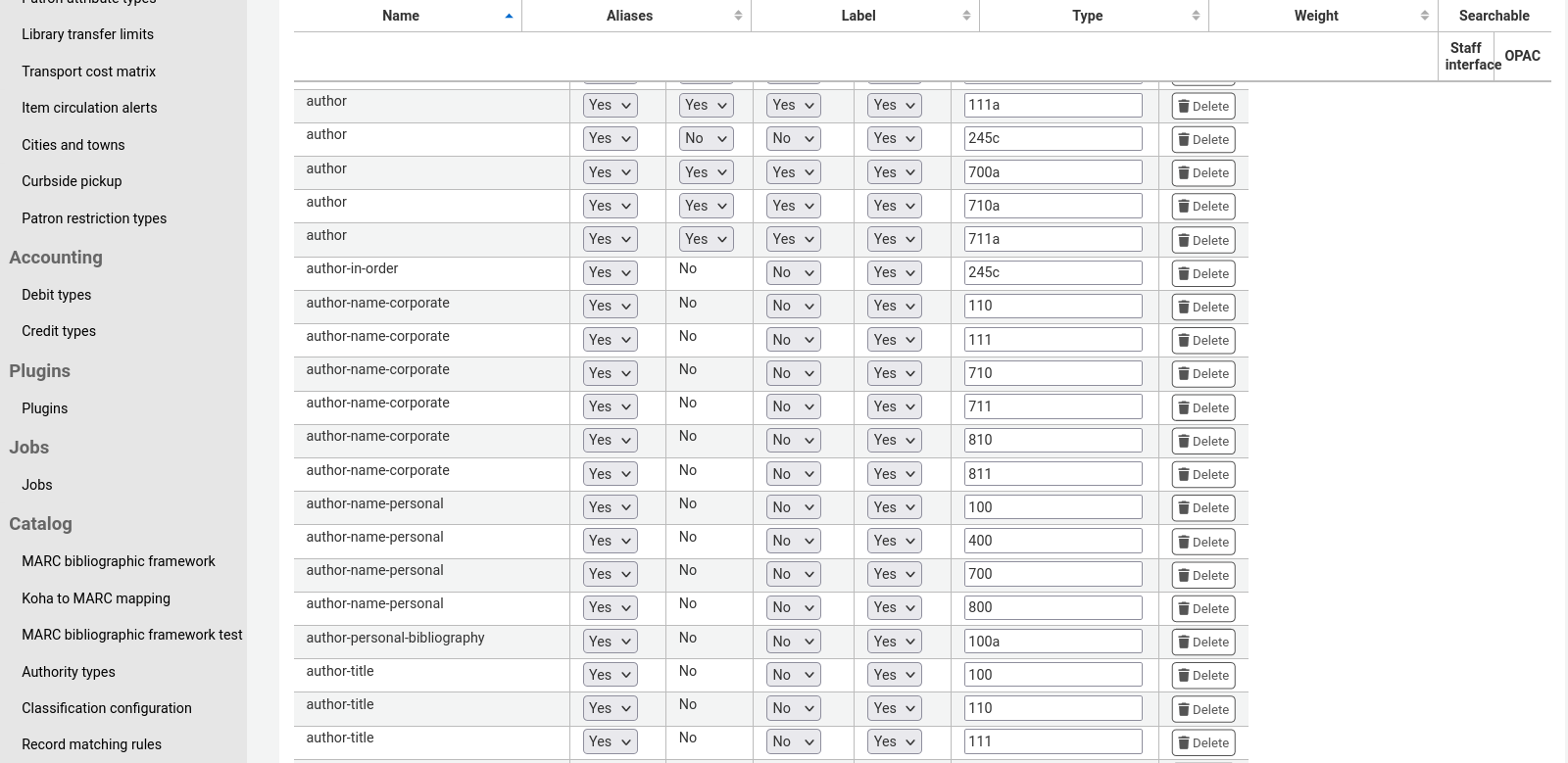Viewport: 1568px width, 763px height.
Task: Open the first Yes dropdown in 710a row
Action: tap(610, 206)
